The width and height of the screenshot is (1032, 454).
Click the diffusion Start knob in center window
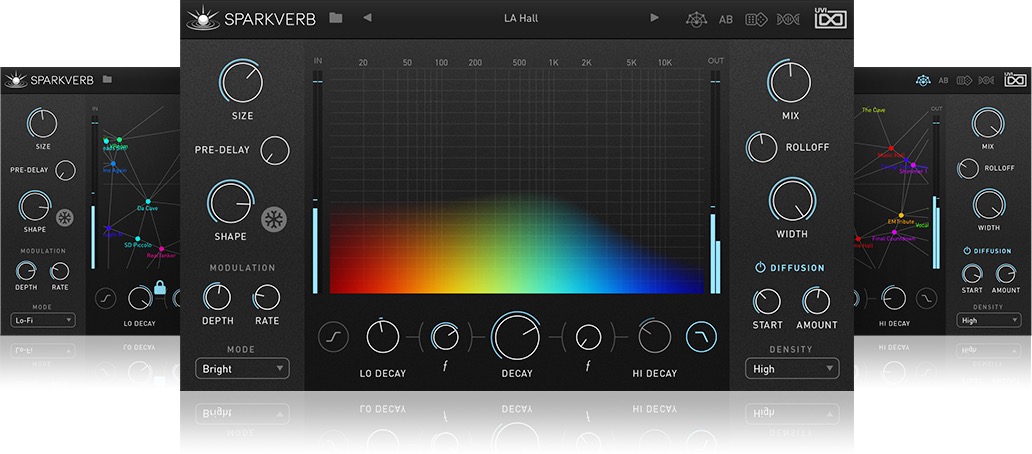[767, 301]
